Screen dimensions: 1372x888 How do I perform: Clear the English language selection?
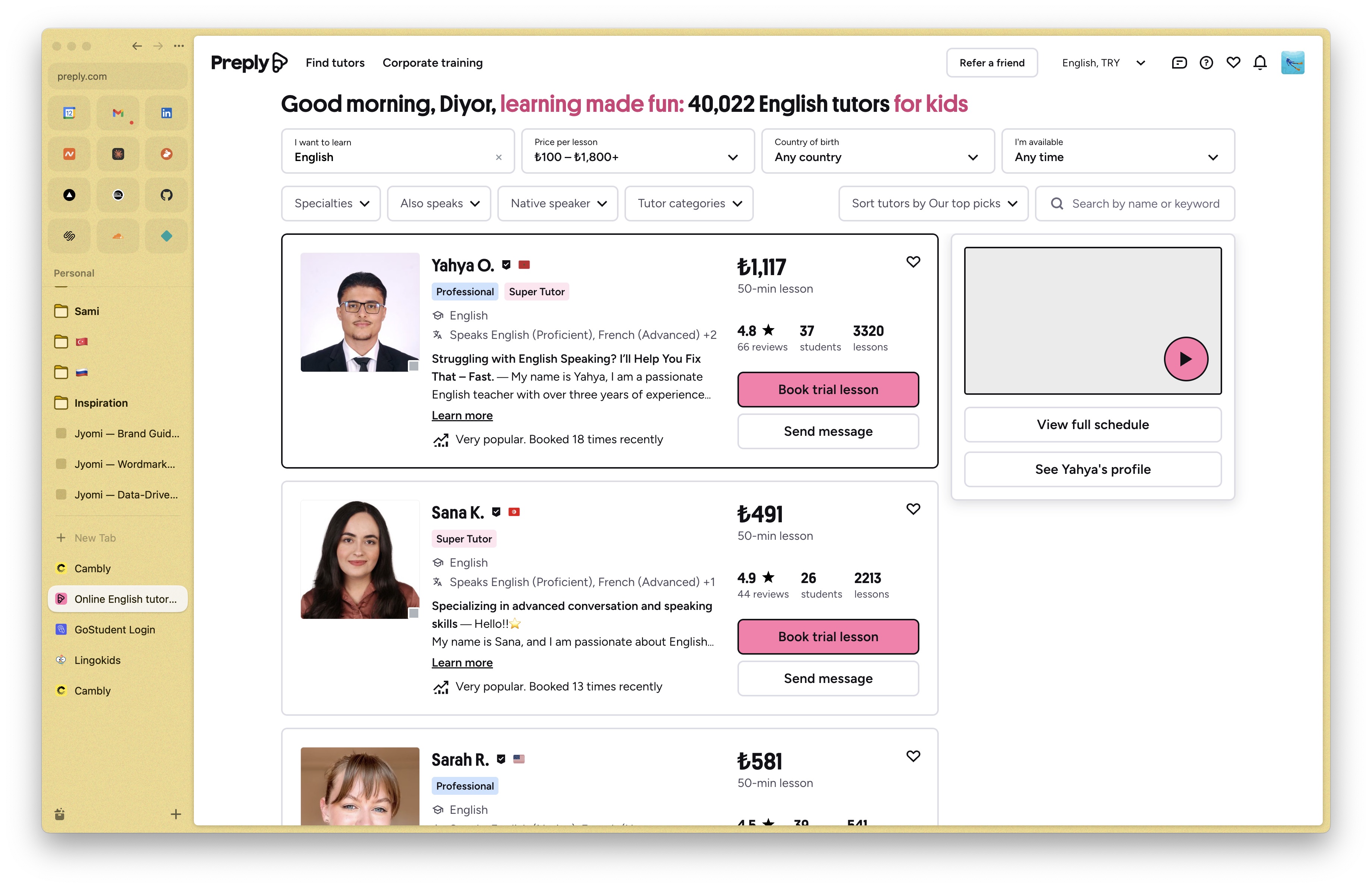coord(498,157)
